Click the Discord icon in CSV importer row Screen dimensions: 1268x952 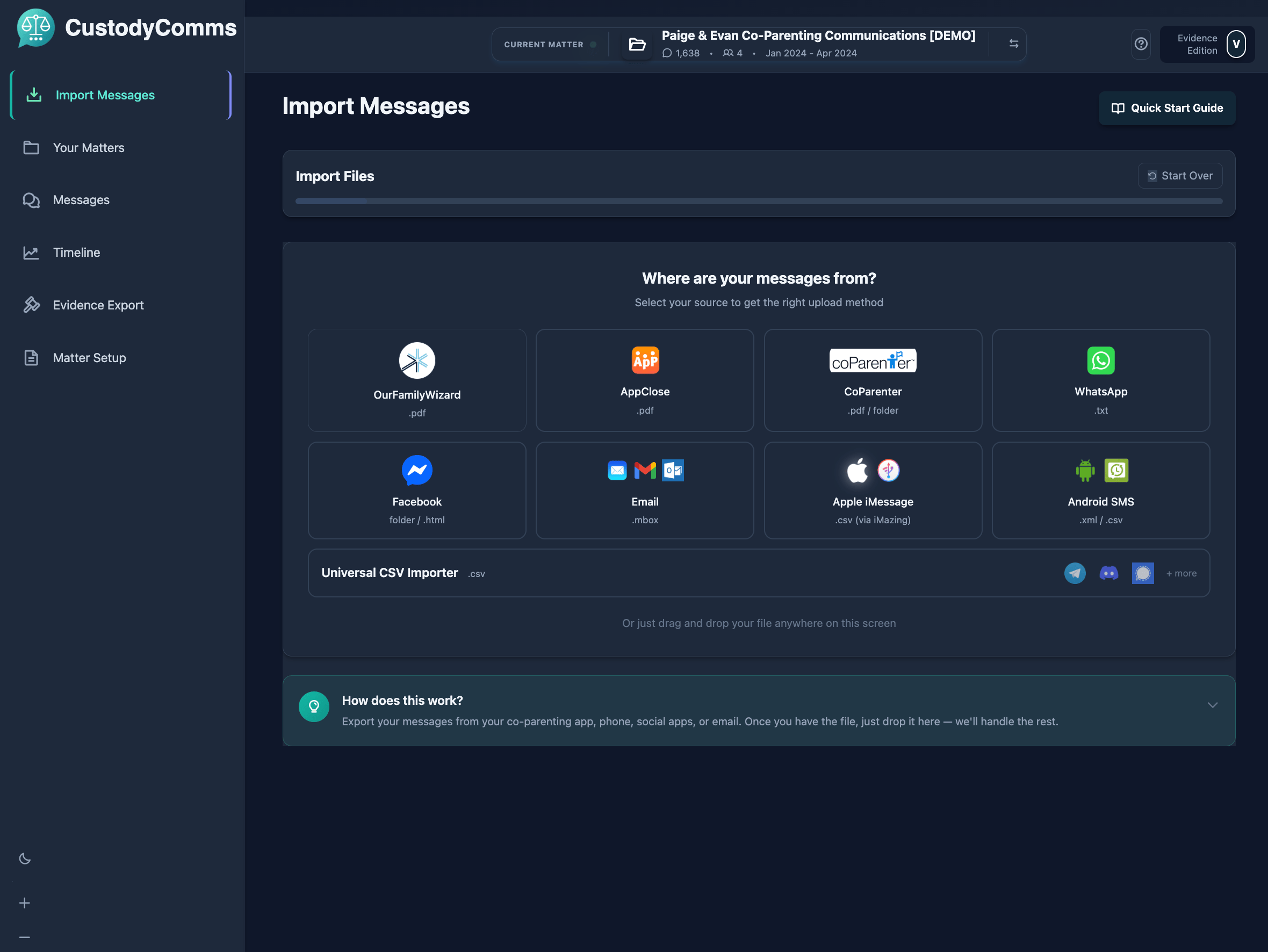pos(1108,573)
